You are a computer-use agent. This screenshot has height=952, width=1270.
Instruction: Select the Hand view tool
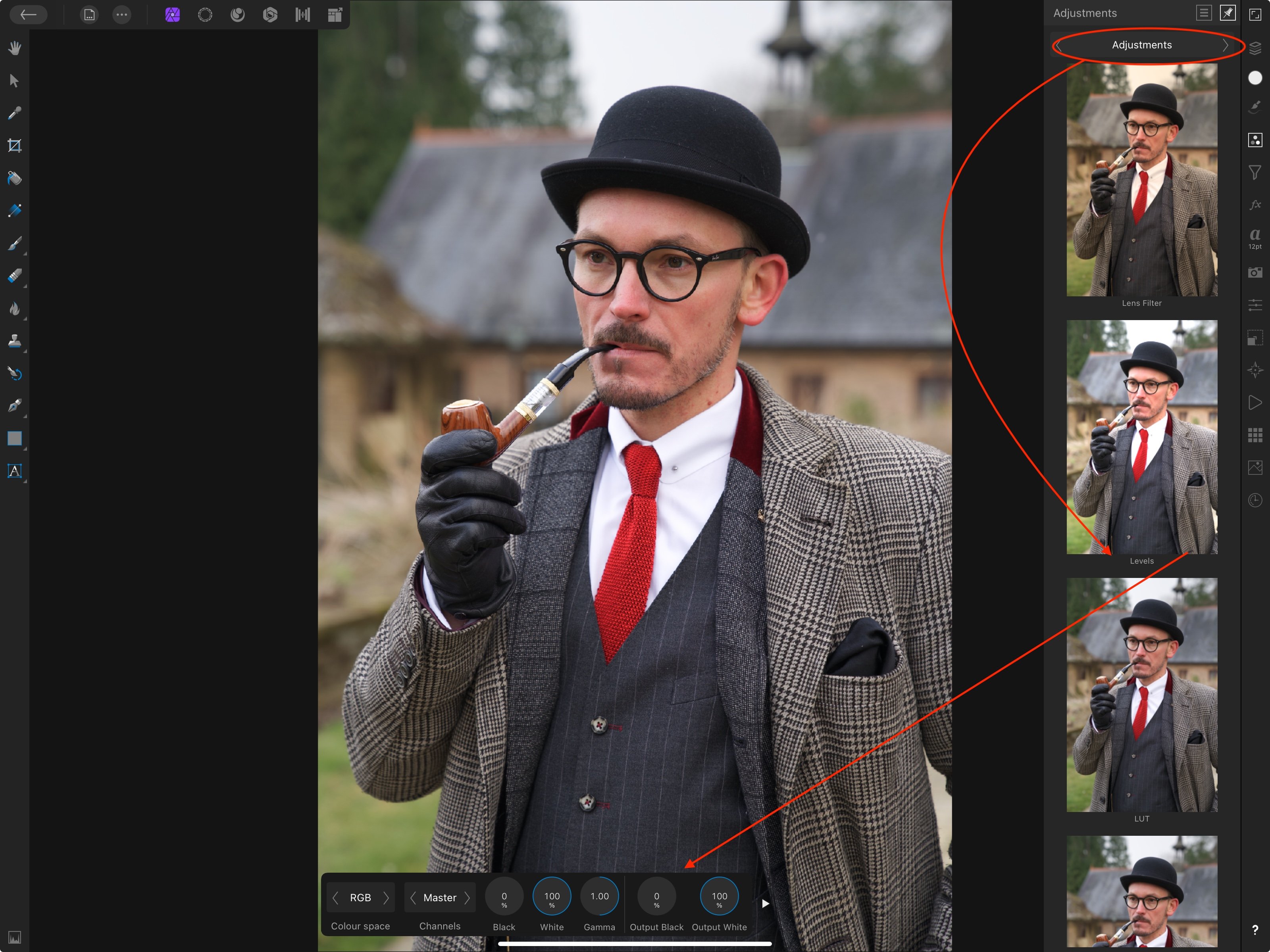click(x=15, y=48)
